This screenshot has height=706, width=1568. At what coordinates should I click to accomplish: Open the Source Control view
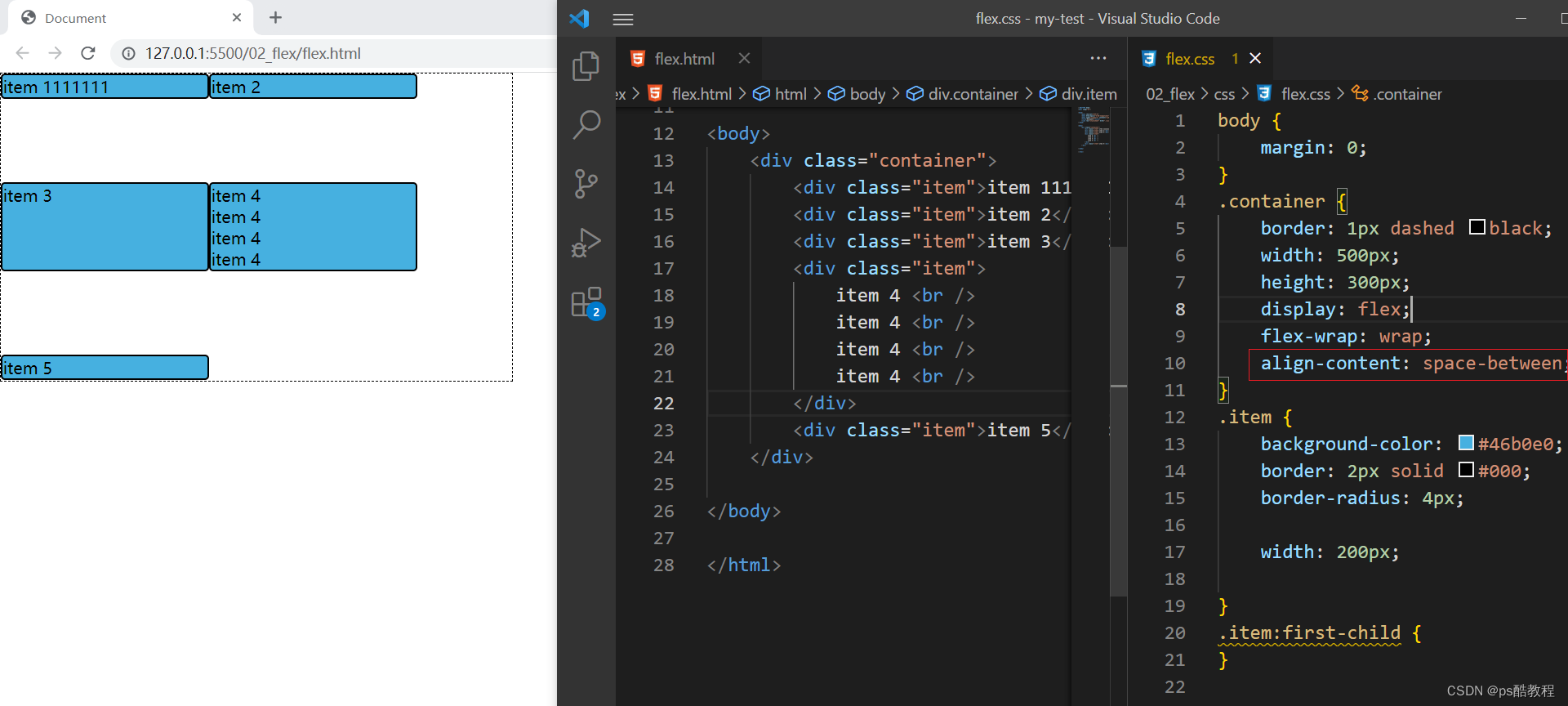(586, 184)
